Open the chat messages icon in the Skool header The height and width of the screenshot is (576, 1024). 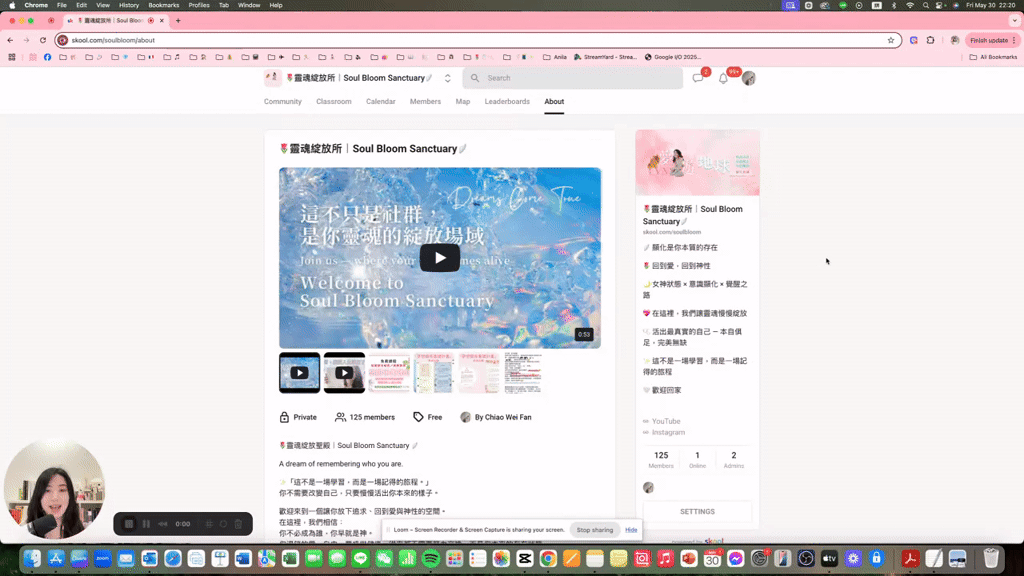pos(697,77)
